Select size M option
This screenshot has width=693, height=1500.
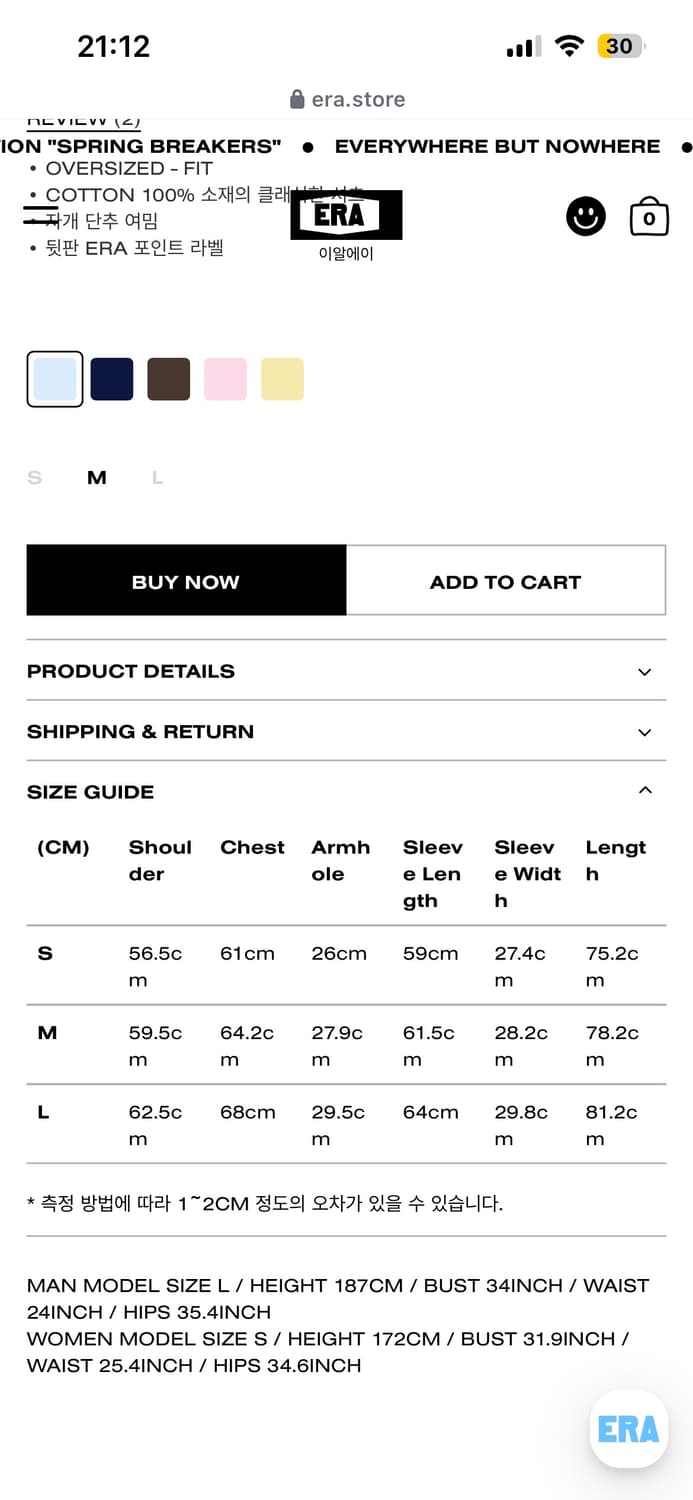[97, 478]
